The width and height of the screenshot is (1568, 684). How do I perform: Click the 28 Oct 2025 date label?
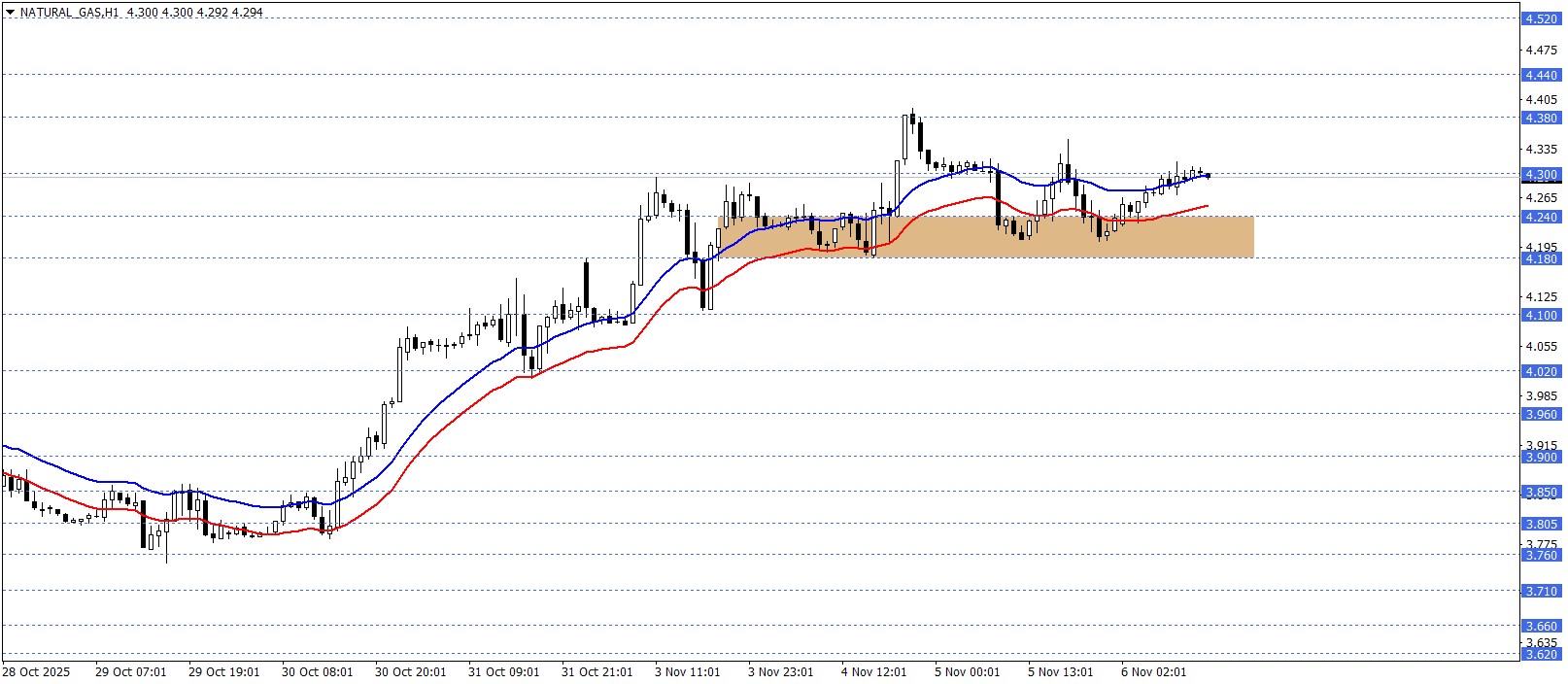click(x=37, y=672)
